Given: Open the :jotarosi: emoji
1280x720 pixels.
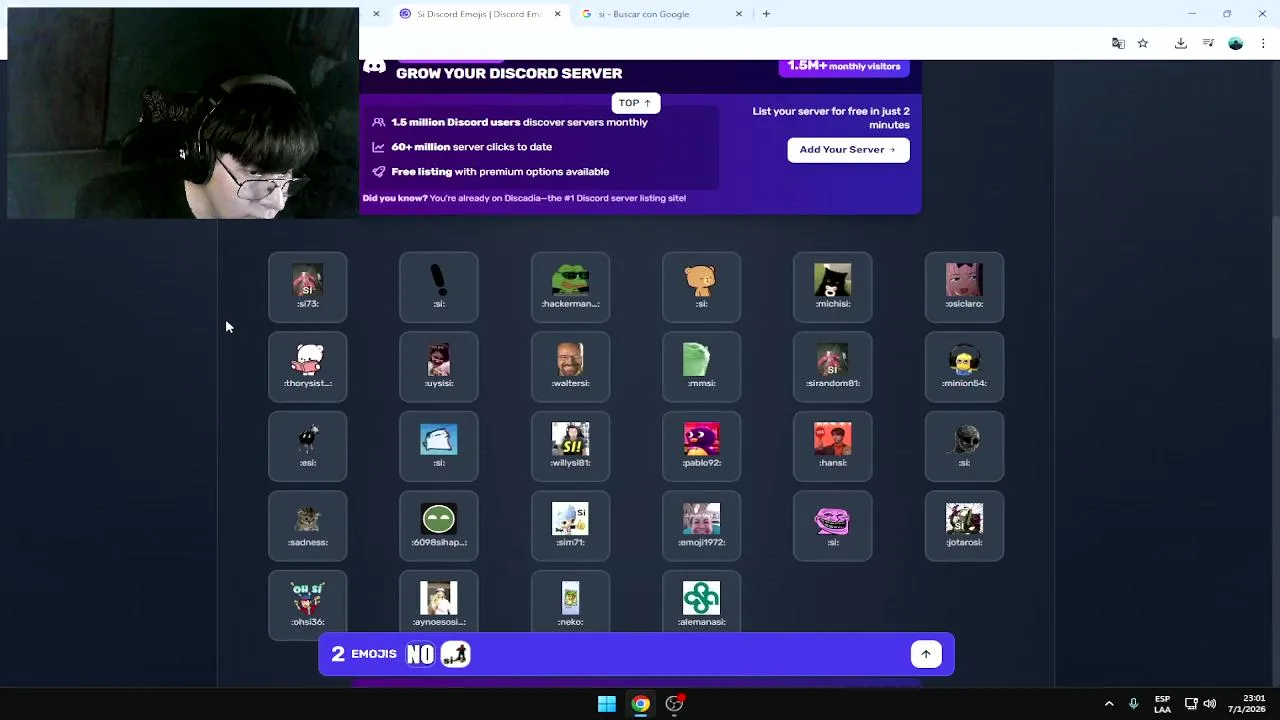Looking at the screenshot, I should (x=964, y=526).
